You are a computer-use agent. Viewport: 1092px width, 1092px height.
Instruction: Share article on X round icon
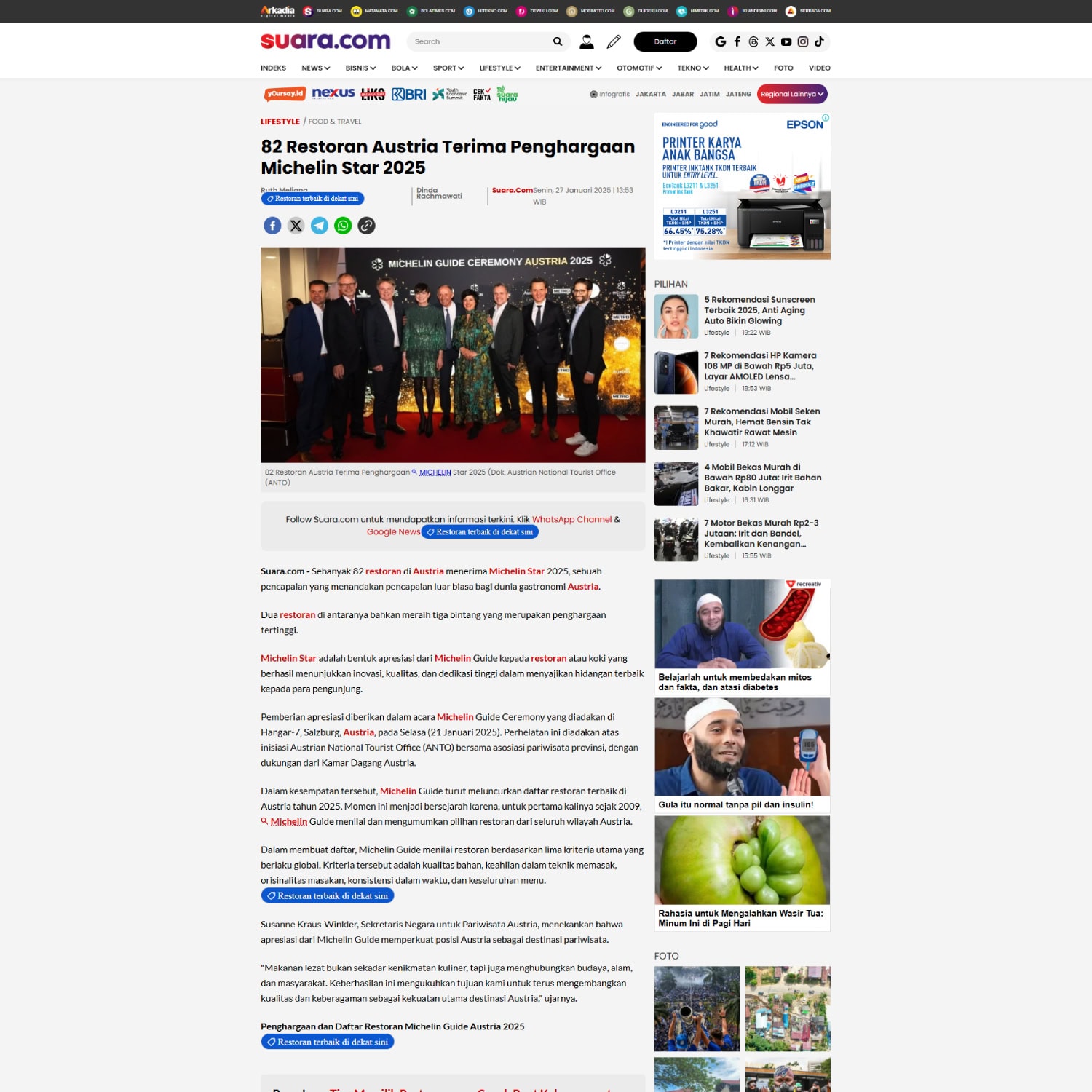(296, 226)
